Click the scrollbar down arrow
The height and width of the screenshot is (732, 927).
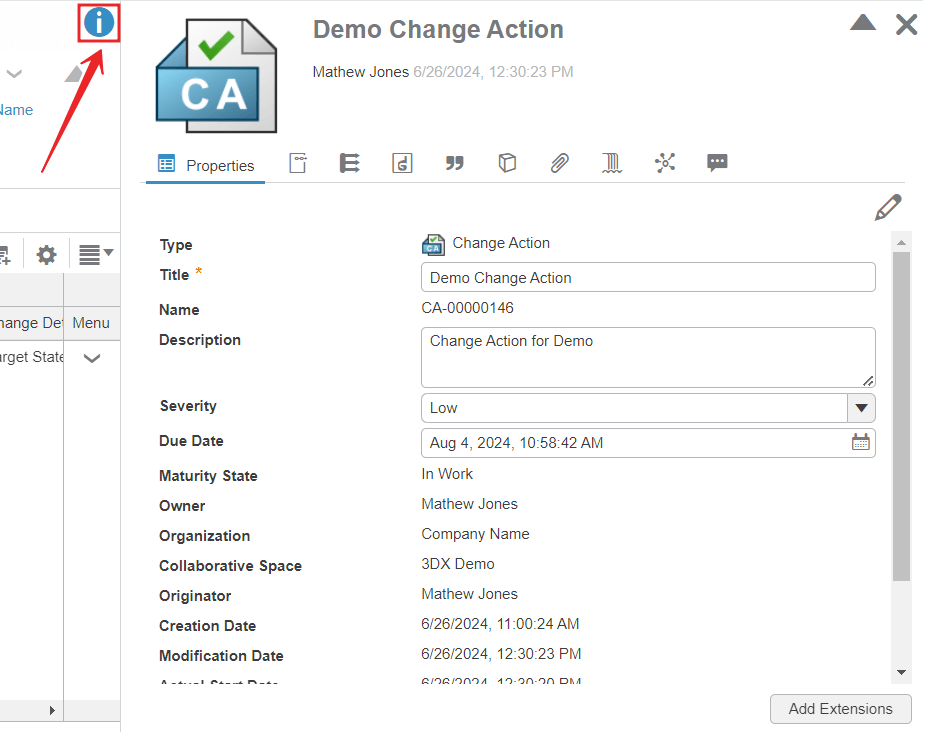click(901, 672)
